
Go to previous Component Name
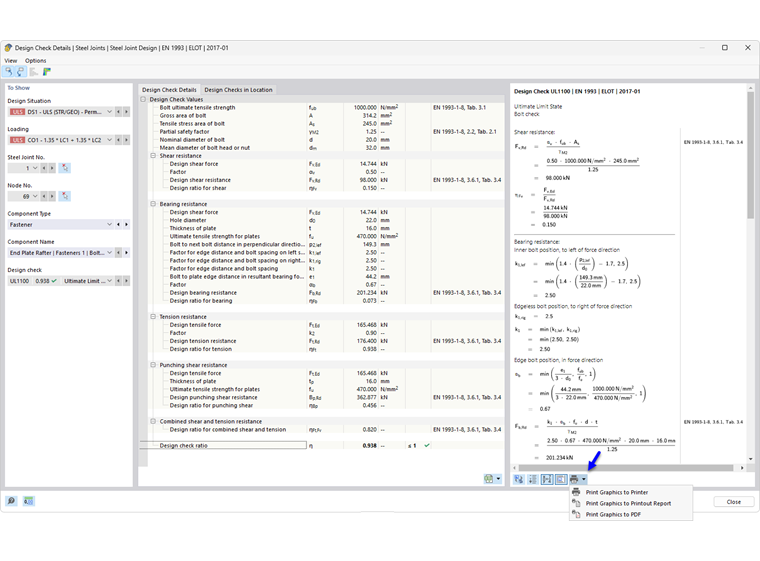(x=118, y=253)
